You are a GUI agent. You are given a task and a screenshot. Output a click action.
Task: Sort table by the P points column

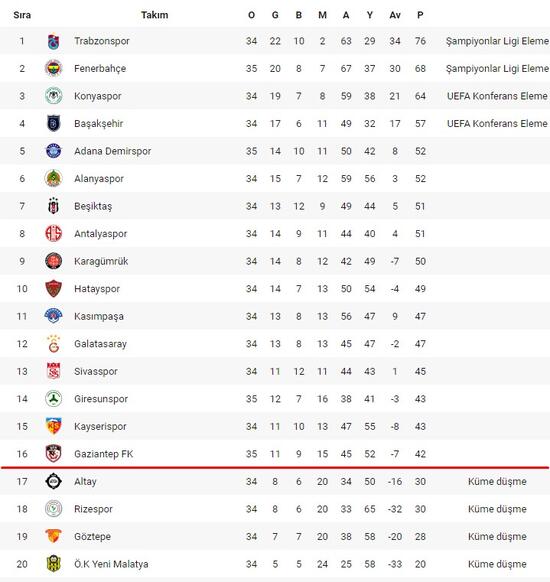pyautogui.click(x=420, y=15)
